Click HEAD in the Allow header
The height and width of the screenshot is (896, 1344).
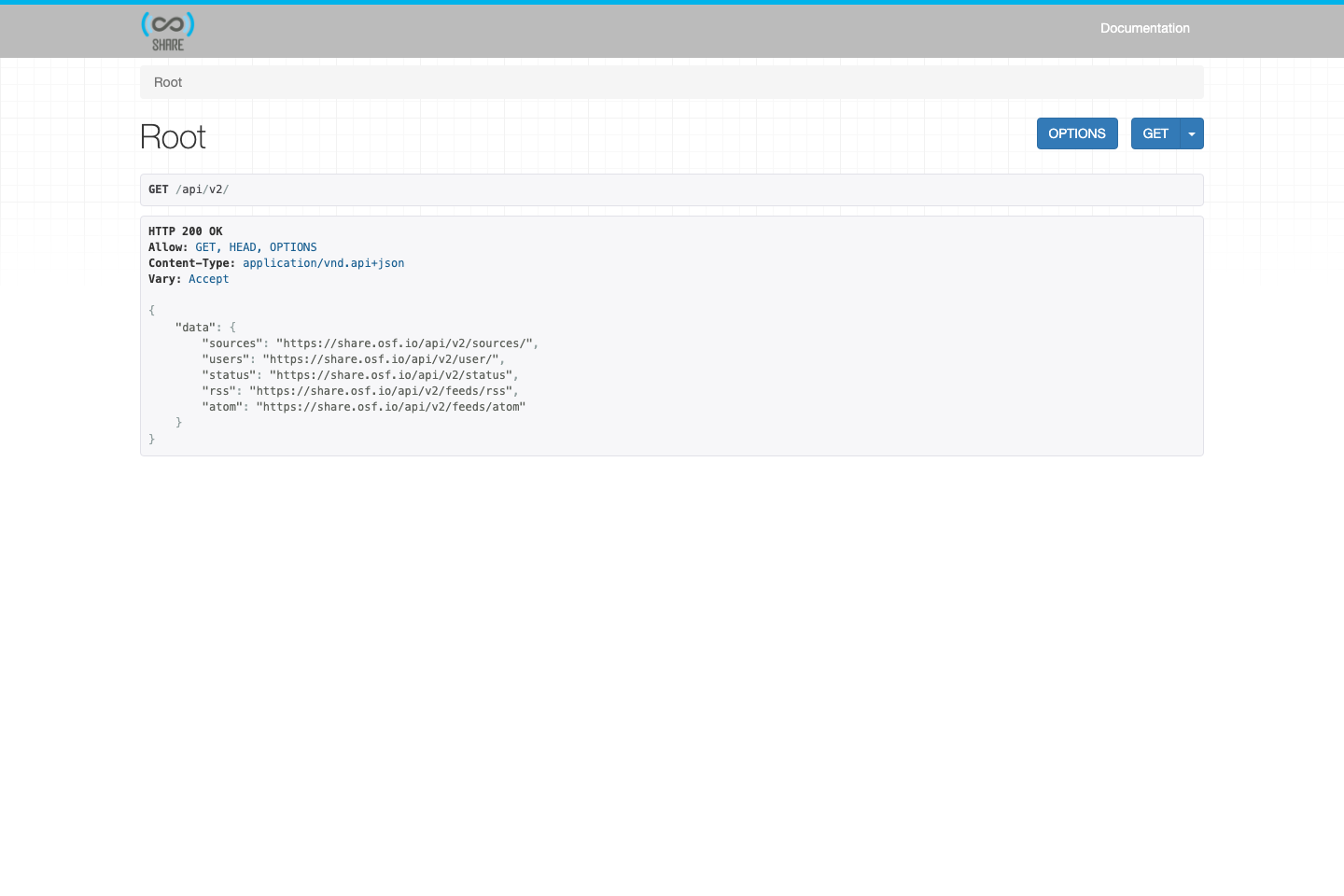tap(243, 246)
